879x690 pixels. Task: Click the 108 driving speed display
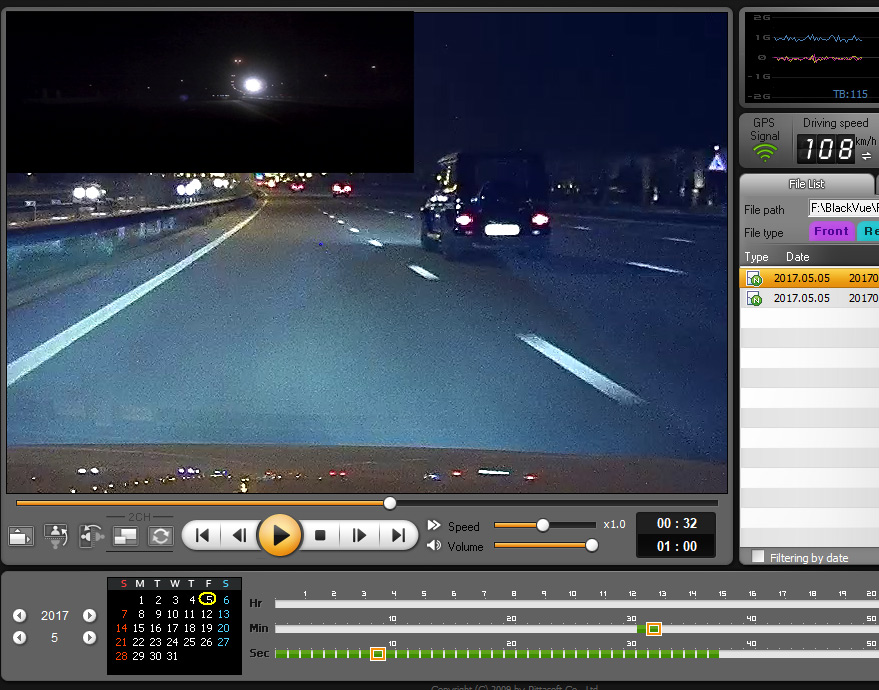tap(826, 149)
